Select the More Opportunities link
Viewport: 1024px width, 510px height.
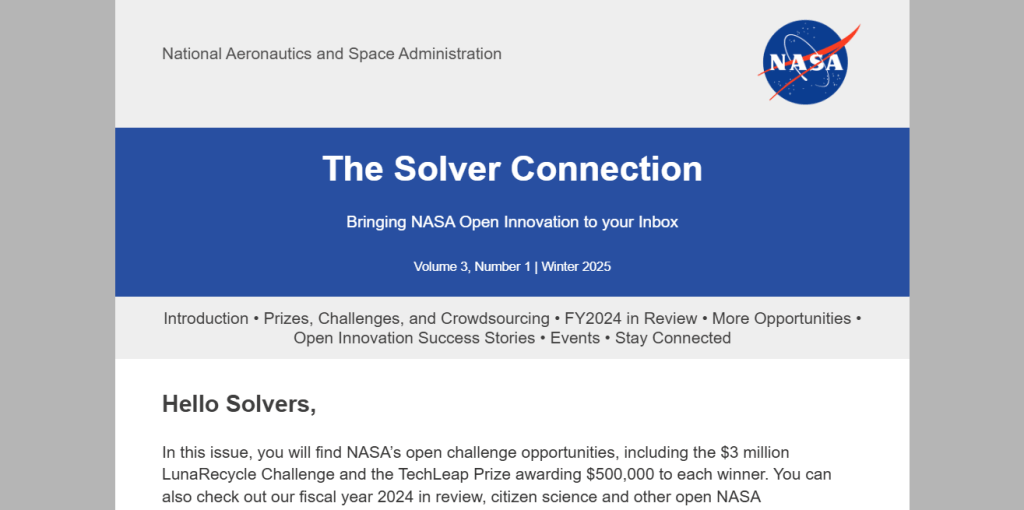[x=781, y=319]
